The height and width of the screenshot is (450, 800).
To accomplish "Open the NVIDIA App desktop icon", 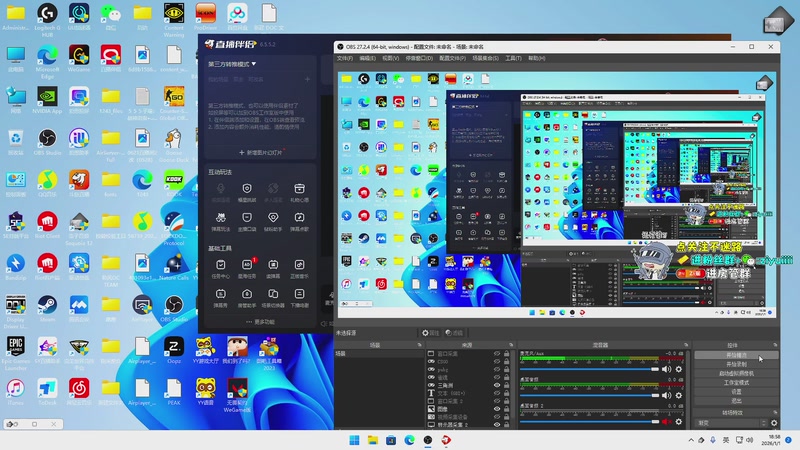I will pos(47,101).
